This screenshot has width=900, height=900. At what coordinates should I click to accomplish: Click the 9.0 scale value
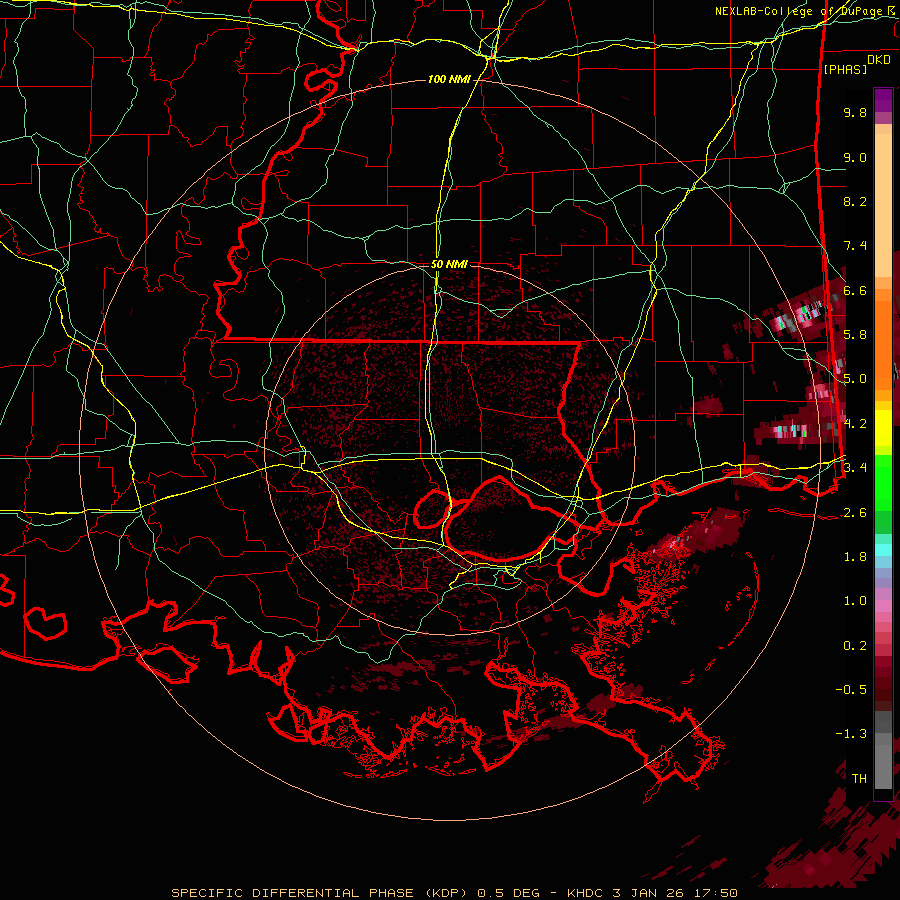pyautogui.click(x=855, y=157)
